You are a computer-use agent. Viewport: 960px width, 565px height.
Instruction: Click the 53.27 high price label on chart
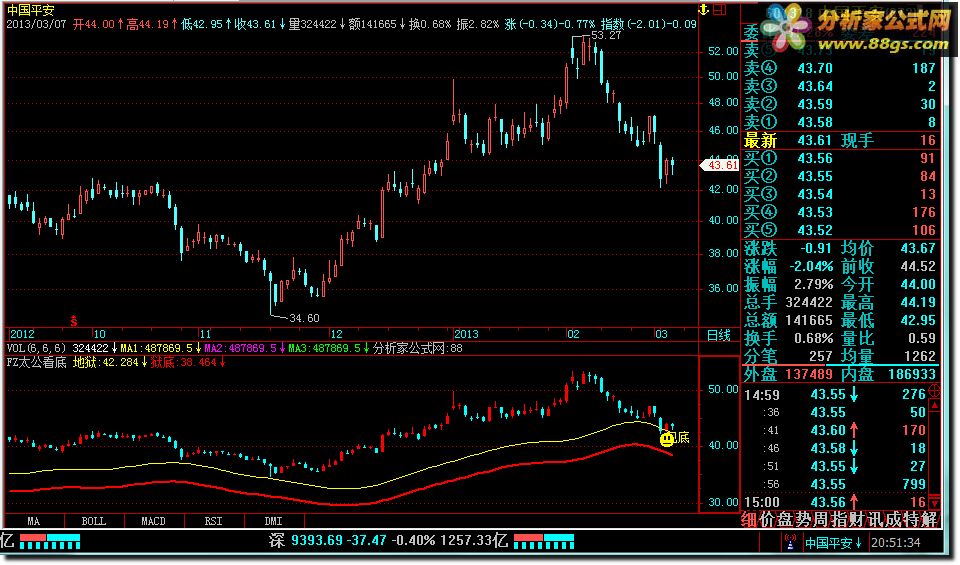[606, 36]
